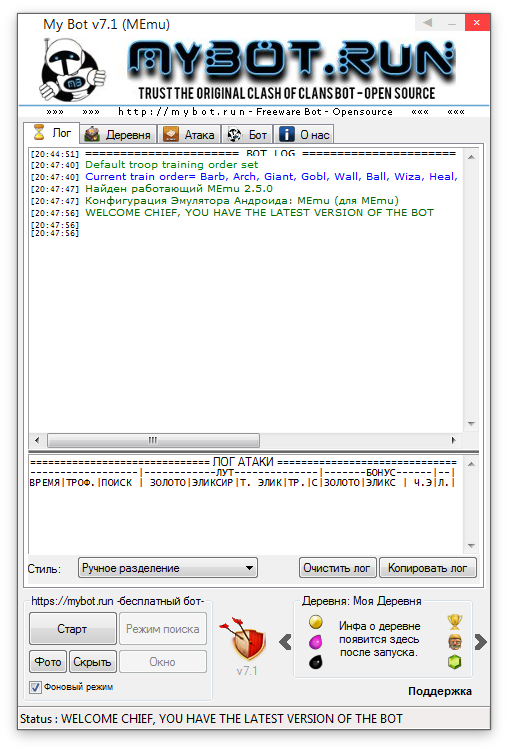508x751 pixels.
Task: Open the О нас tab
Action: (304, 135)
